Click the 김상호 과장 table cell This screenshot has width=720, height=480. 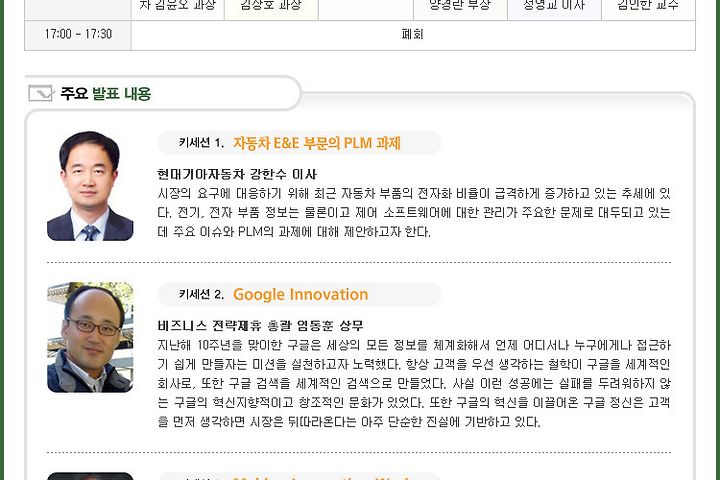(271, 6)
